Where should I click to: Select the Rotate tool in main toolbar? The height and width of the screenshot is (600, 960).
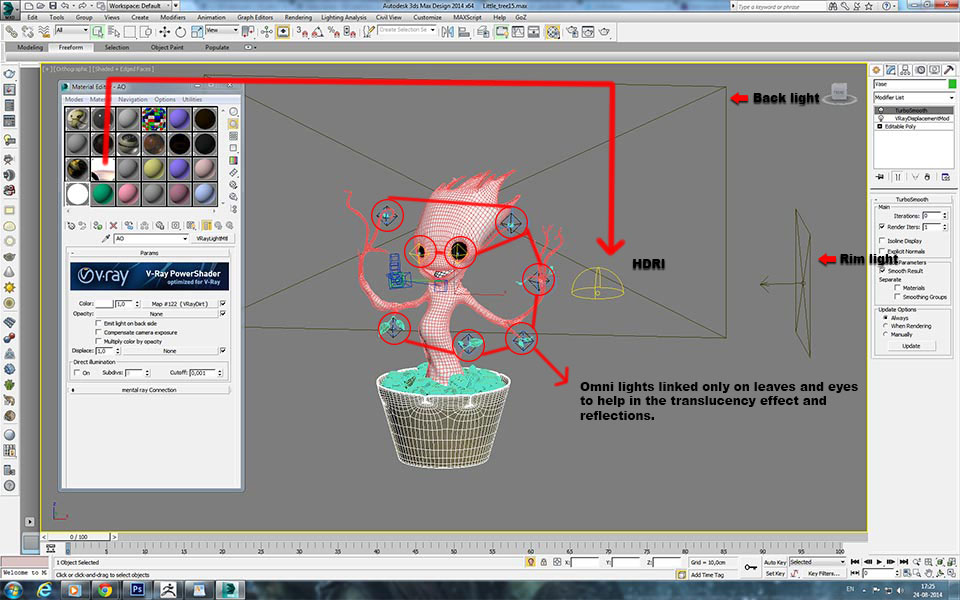[181, 31]
